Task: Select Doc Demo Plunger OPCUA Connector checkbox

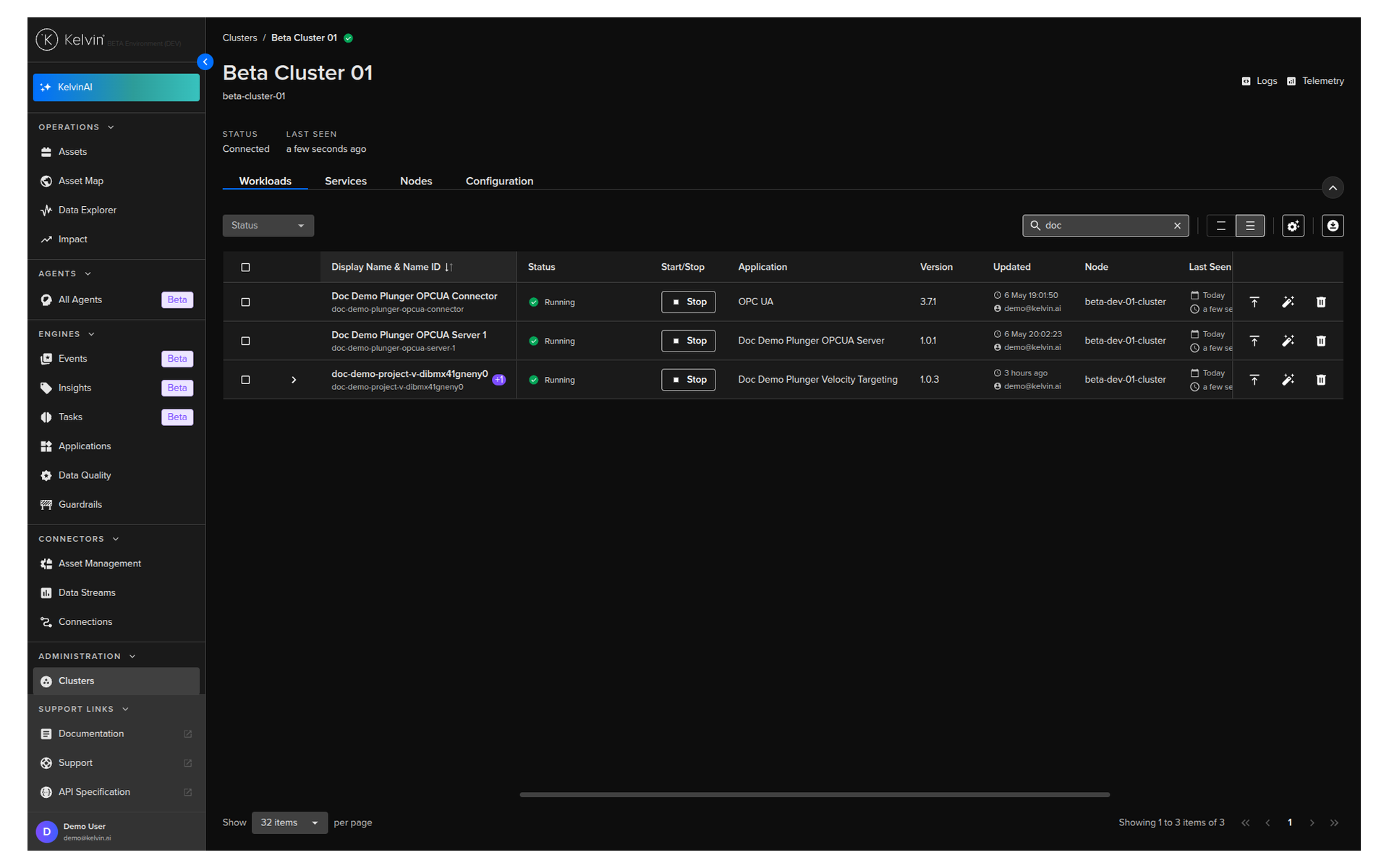Action: (x=245, y=302)
